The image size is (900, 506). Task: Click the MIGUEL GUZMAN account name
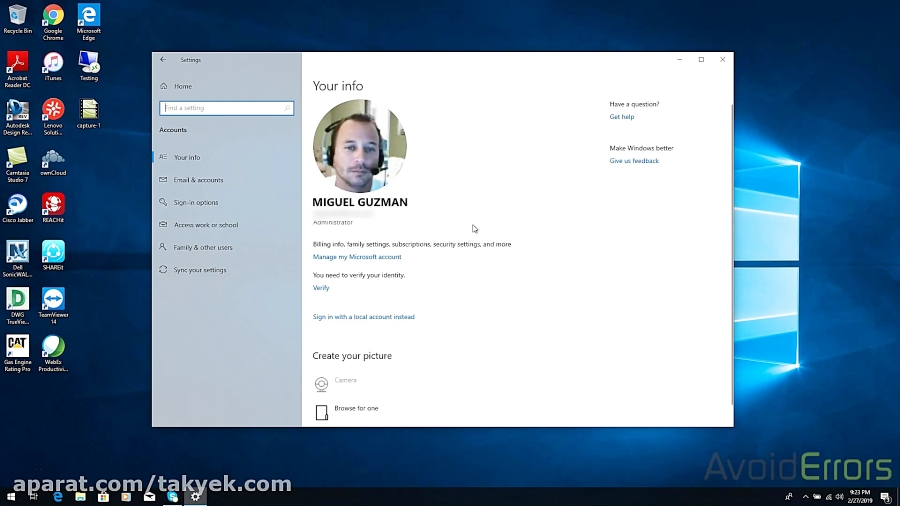(x=360, y=202)
